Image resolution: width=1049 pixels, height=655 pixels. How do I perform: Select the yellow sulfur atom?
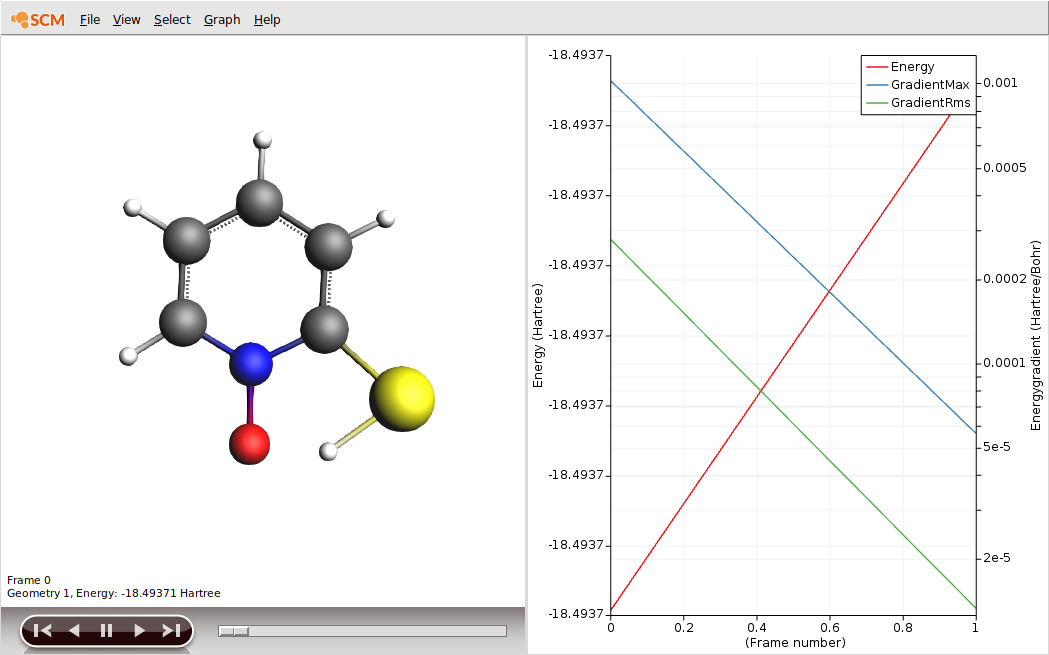pyautogui.click(x=402, y=399)
